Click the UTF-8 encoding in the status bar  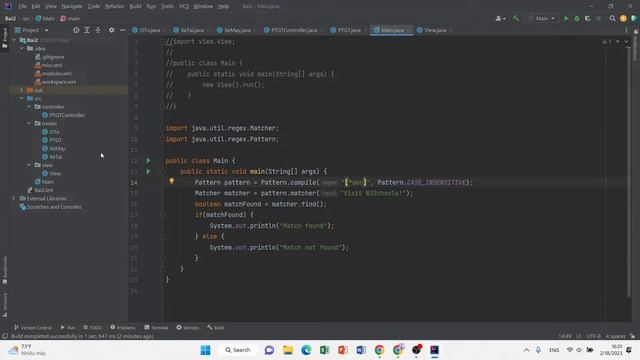coord(593,336)
